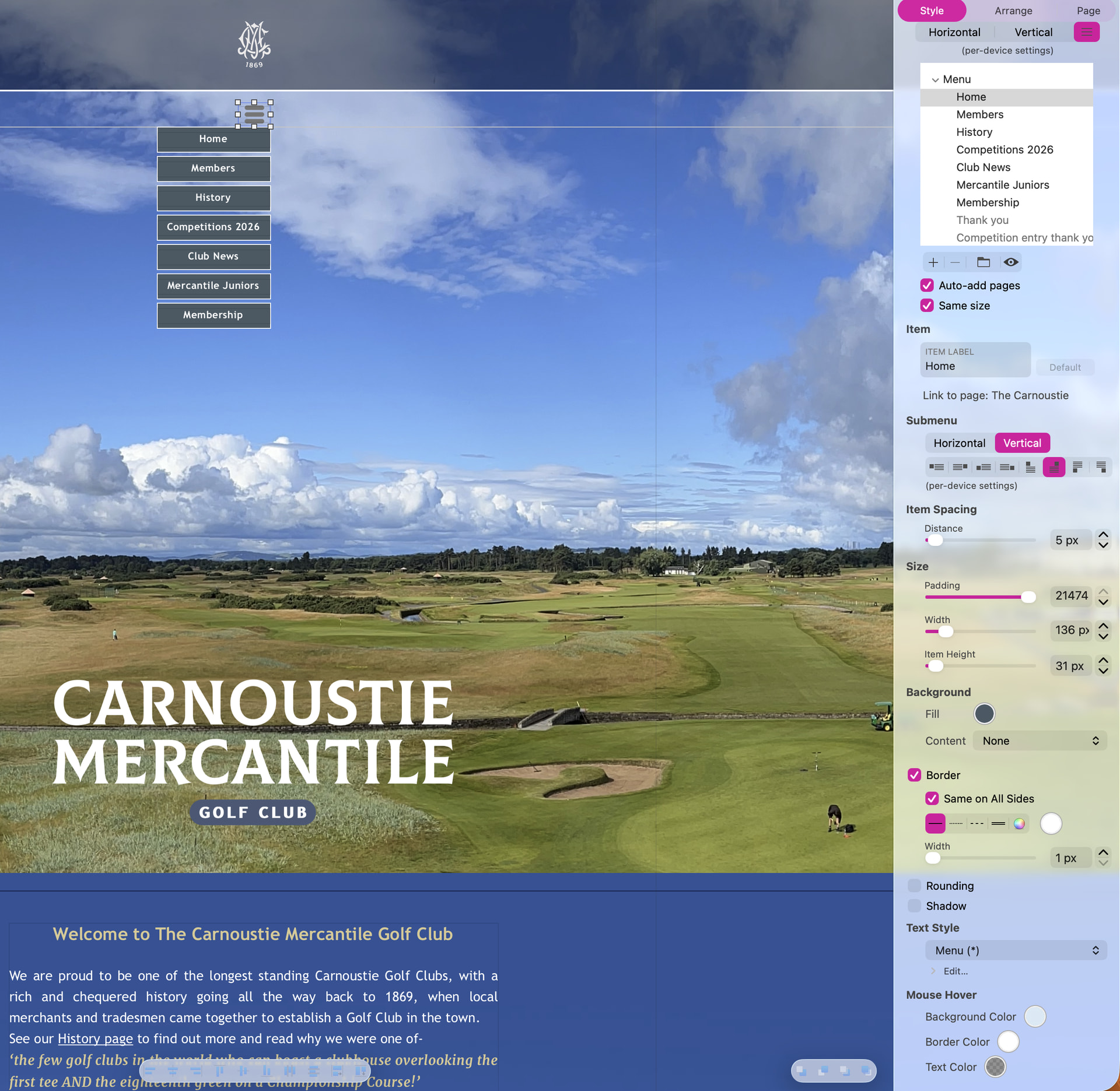Select the double-line border style

pos(998,824)
